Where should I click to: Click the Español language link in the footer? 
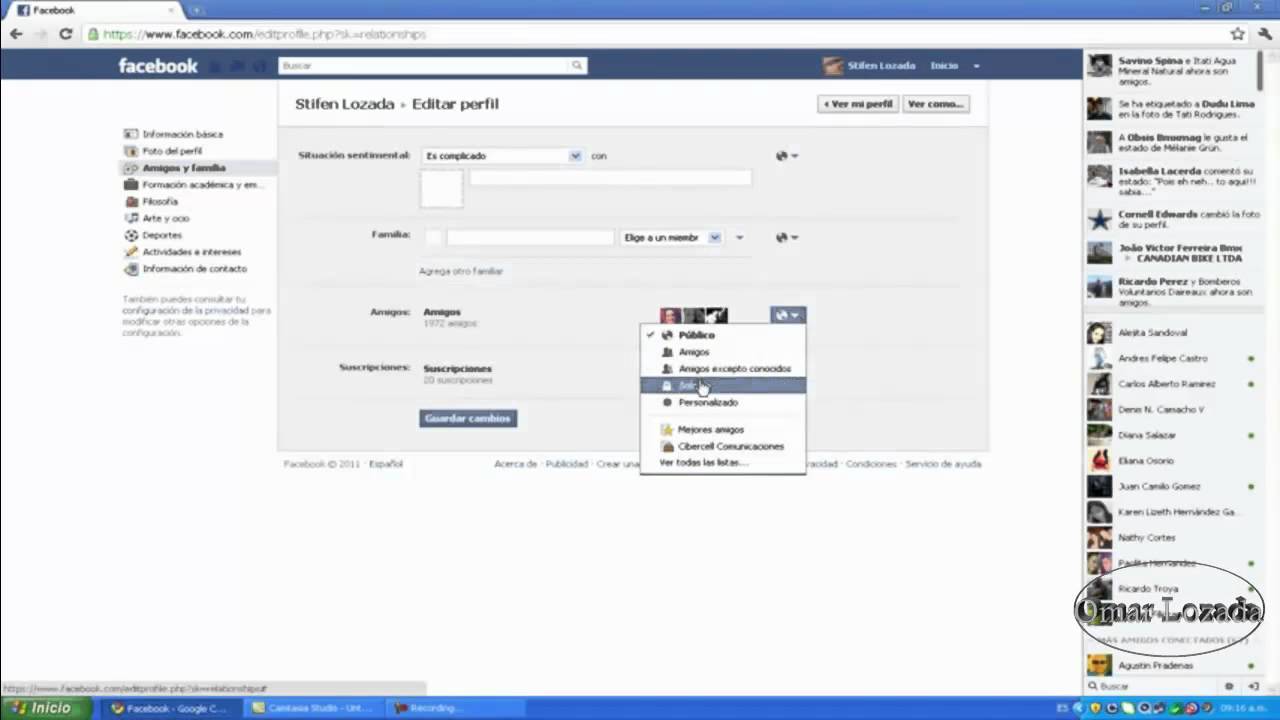click(385, 464)
